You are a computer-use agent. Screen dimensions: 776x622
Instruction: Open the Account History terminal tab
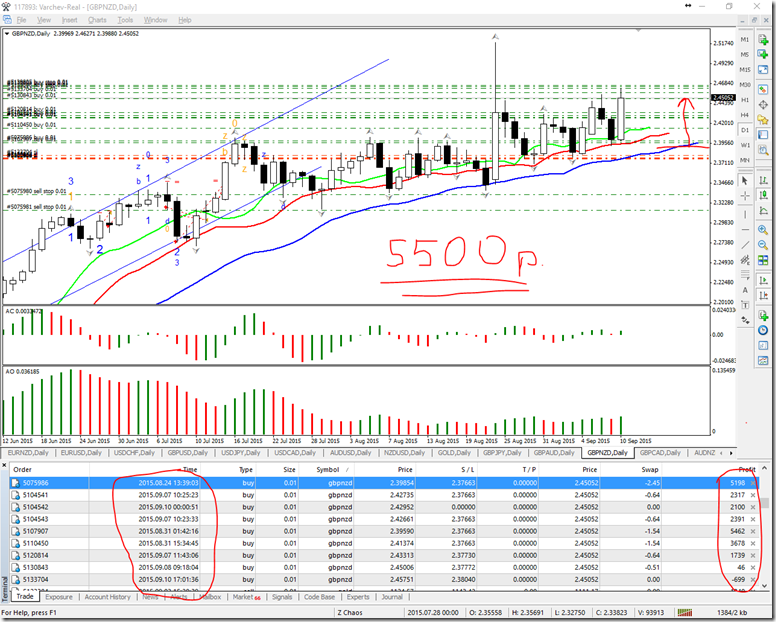(x=107, y=597)
